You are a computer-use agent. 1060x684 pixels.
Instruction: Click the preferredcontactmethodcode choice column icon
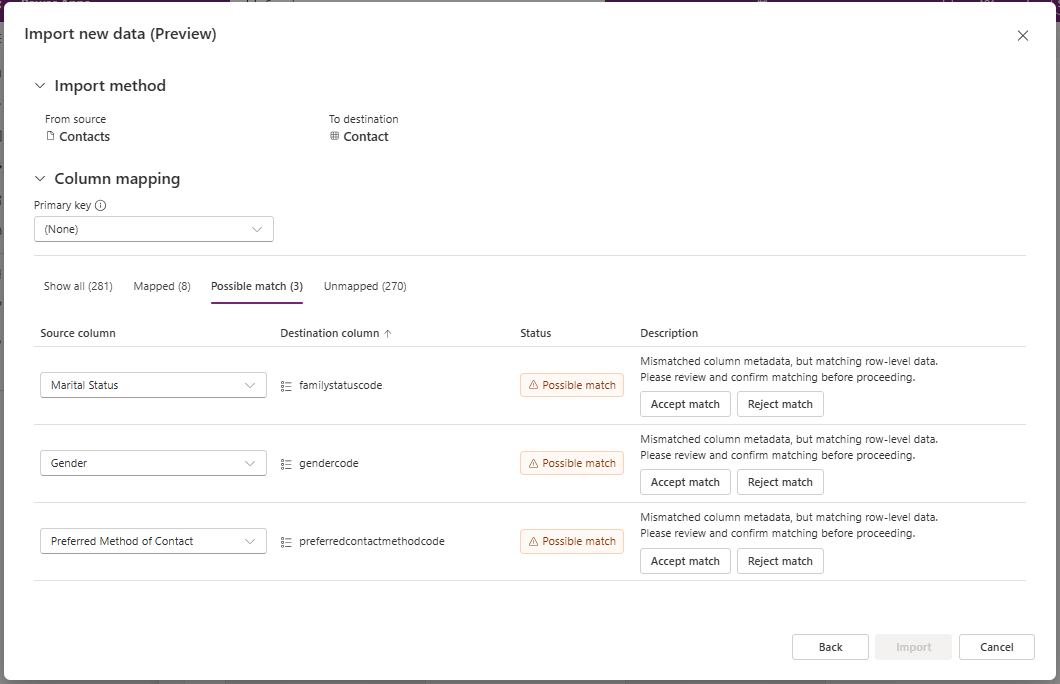(x=286, y=542)
